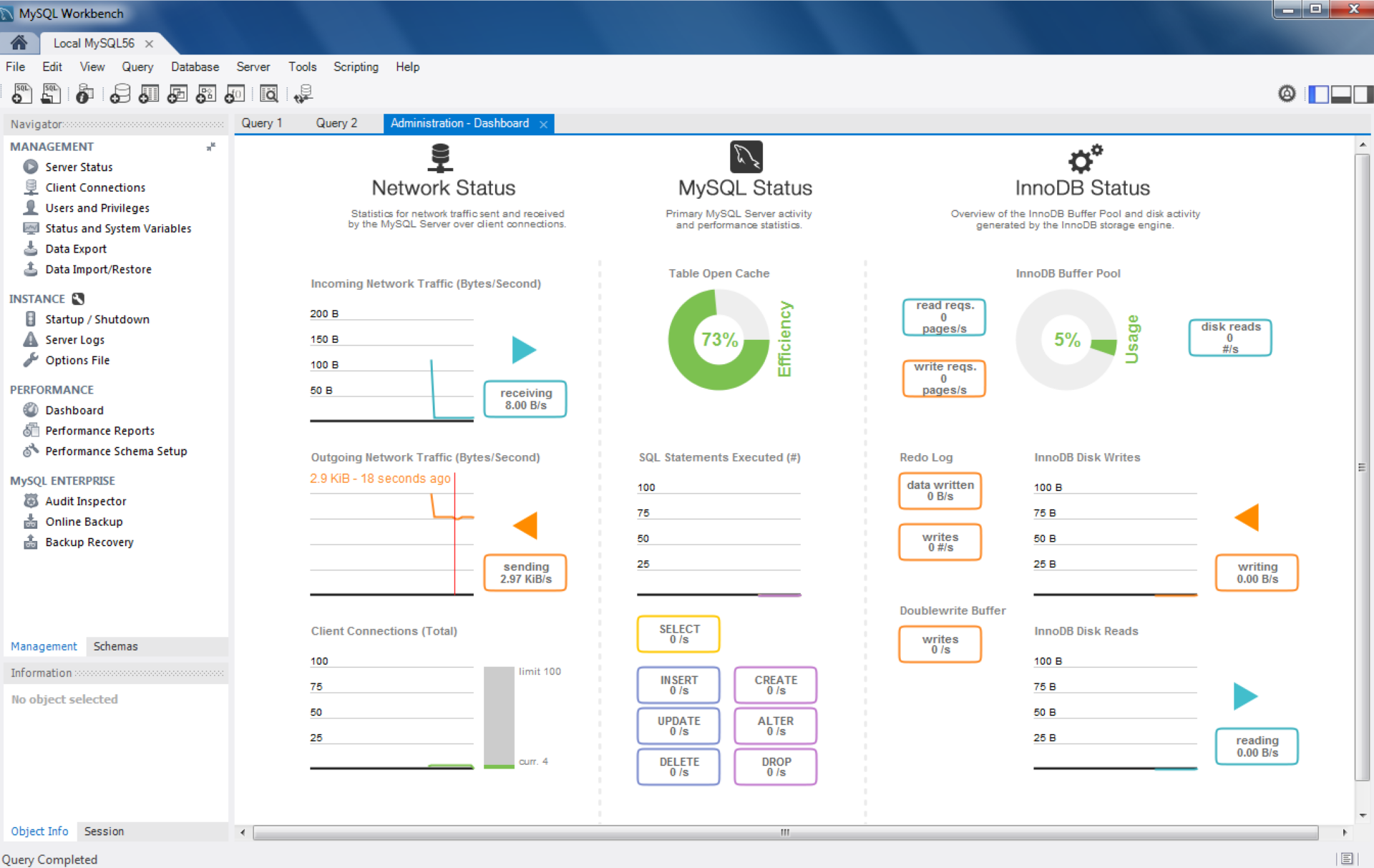Viewport: 1374px width, 868px height.
Task: Click the create new function icon
Action: click(x=235, y=94)
